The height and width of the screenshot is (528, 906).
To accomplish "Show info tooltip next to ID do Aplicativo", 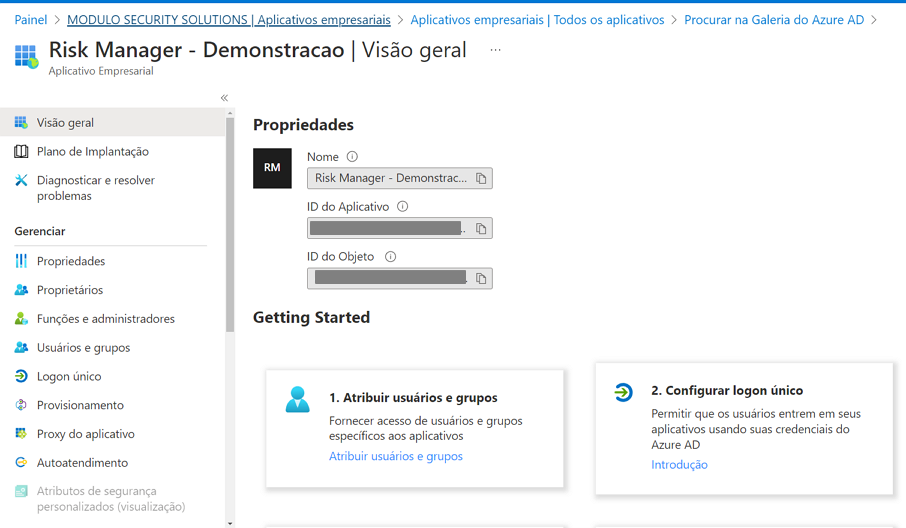I will pyautogui.click(x=403, y=206).
